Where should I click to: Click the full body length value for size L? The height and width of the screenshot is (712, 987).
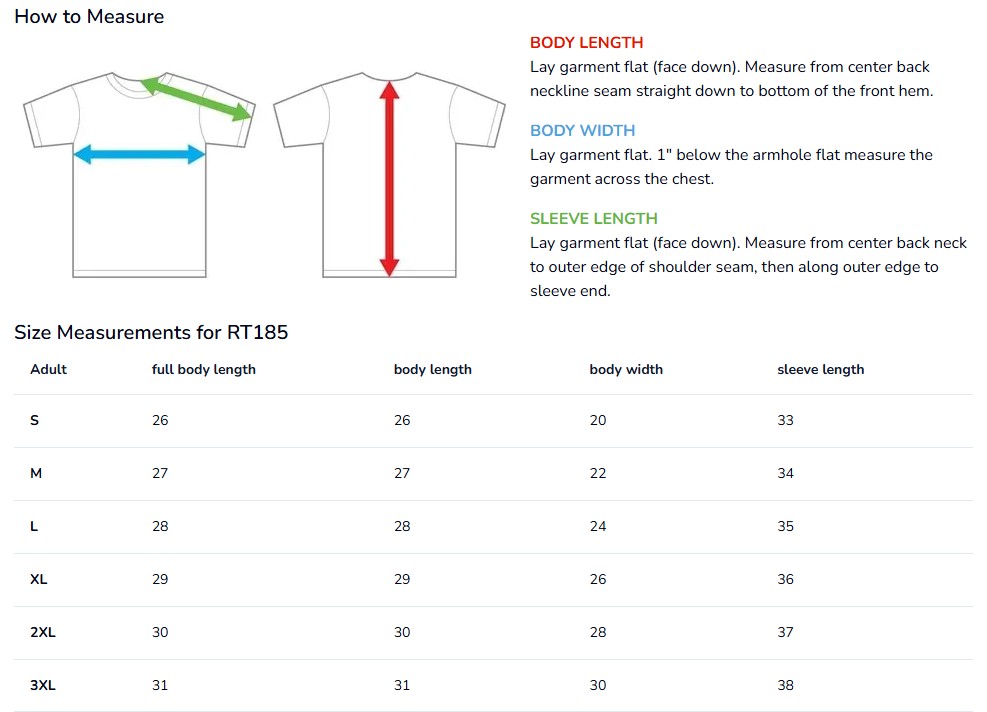pos(160,527)
